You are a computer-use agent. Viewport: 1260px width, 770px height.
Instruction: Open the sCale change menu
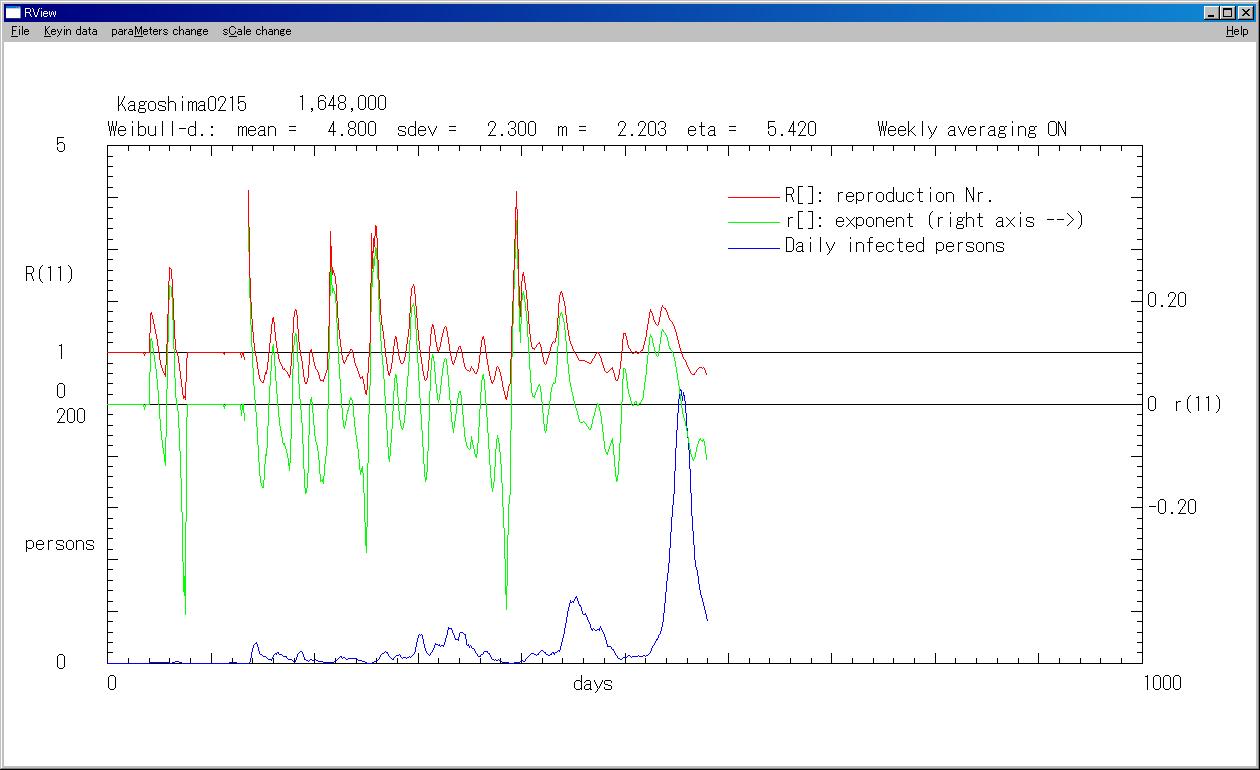[x=257, y=31]
